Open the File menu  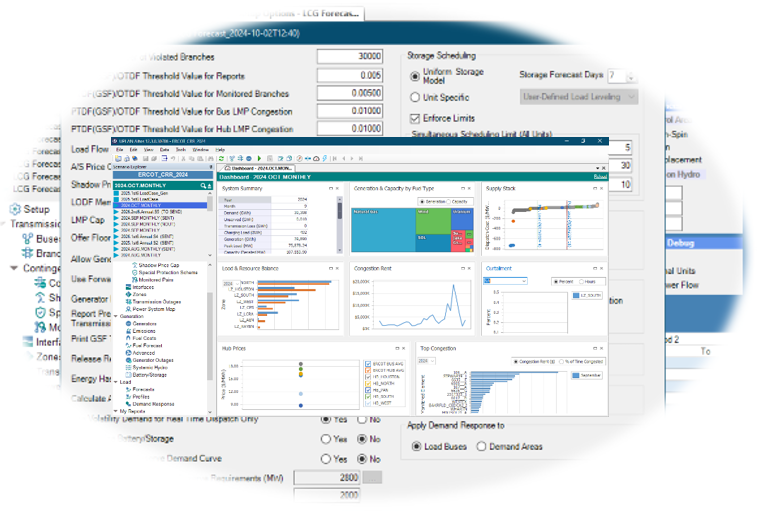coord(119,150)
